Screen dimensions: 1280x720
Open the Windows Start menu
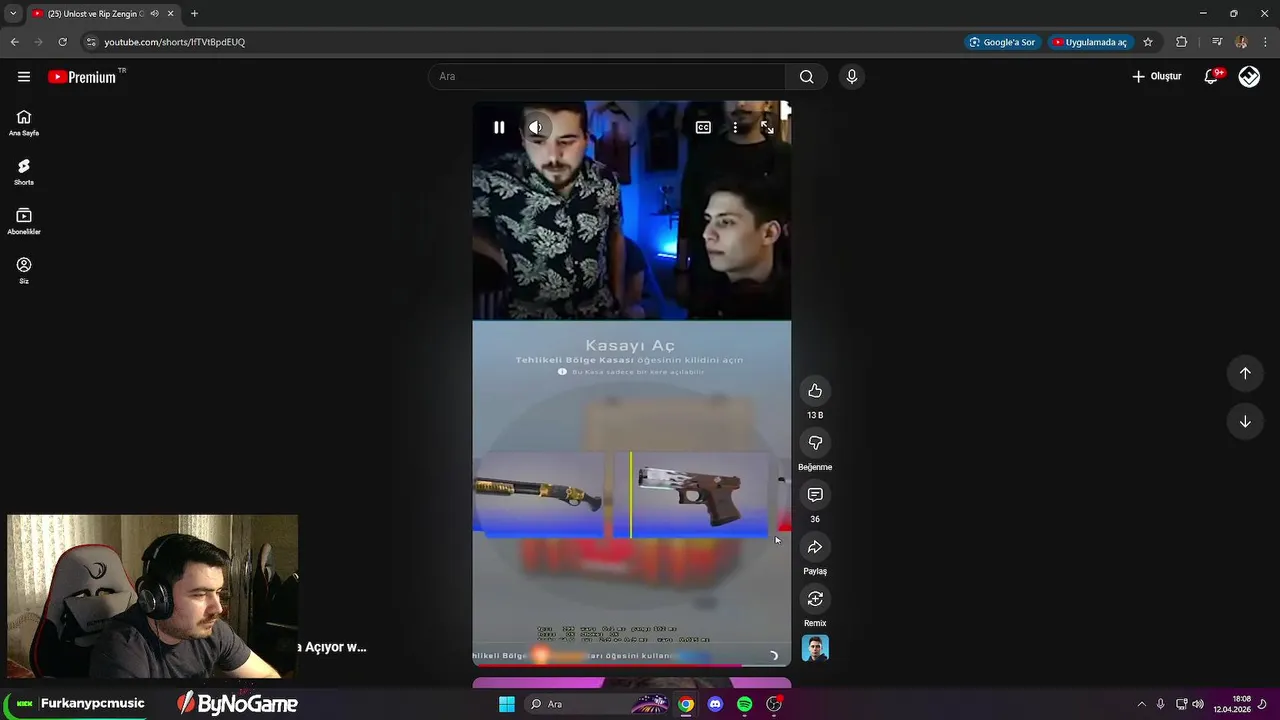point(507,704)
